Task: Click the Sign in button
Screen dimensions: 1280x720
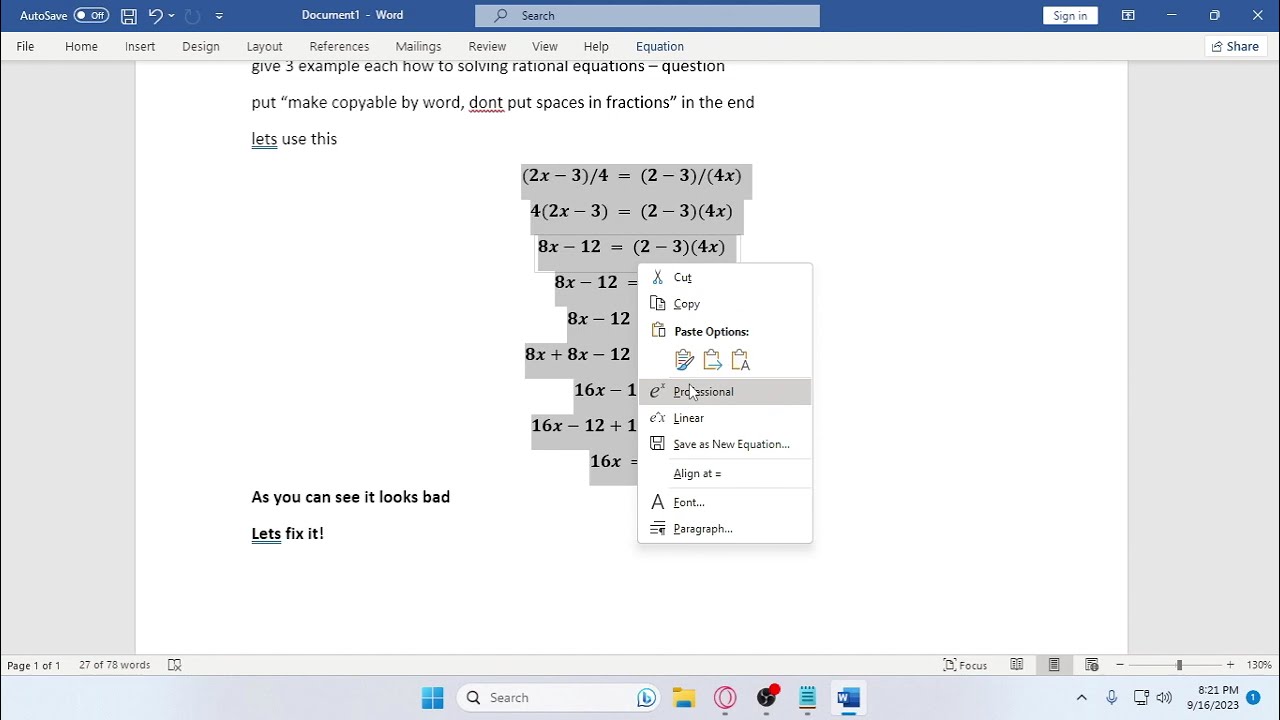Action: (x=1070, y=15)
